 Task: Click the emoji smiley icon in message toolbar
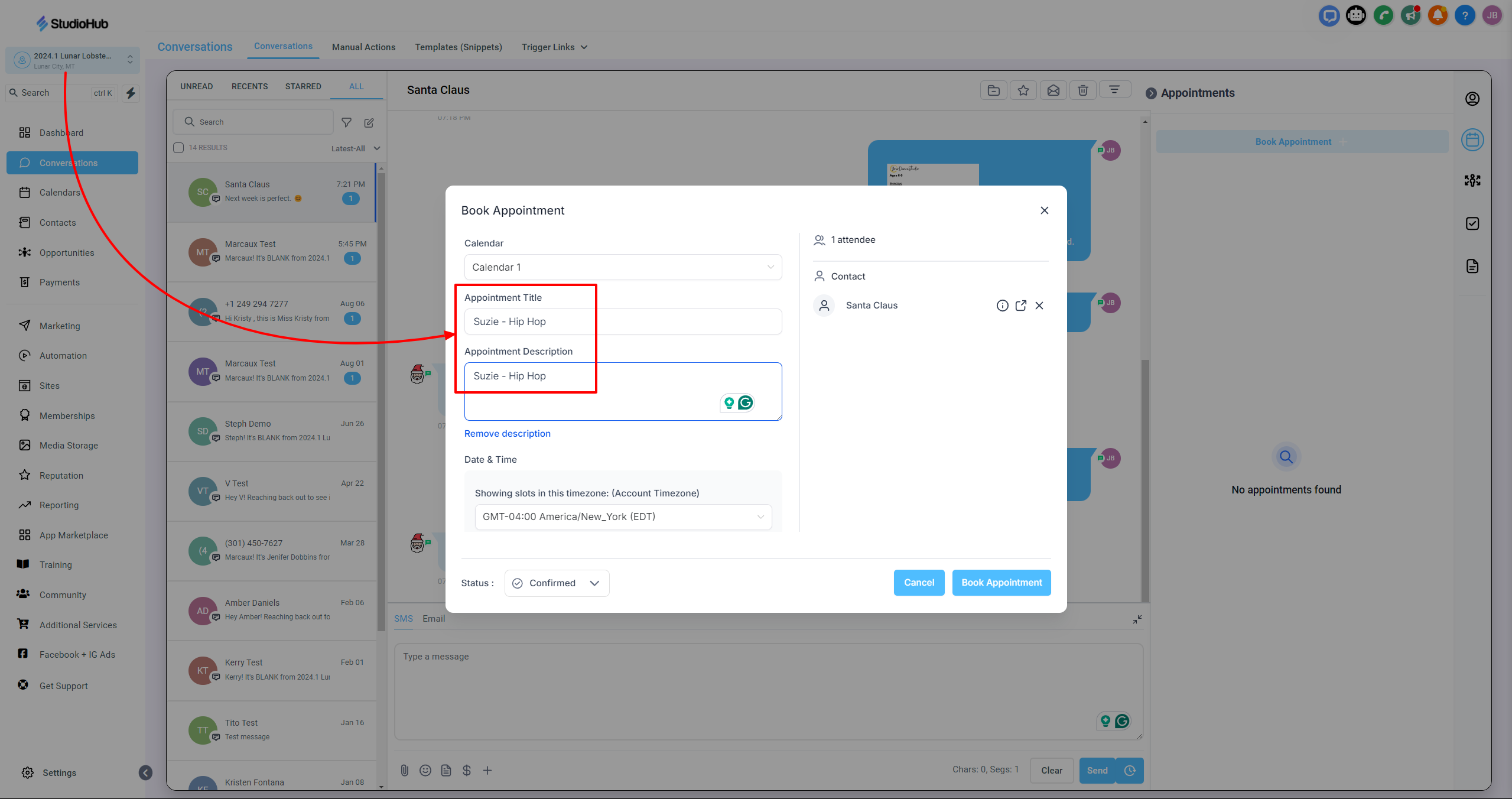click(425, 770)
